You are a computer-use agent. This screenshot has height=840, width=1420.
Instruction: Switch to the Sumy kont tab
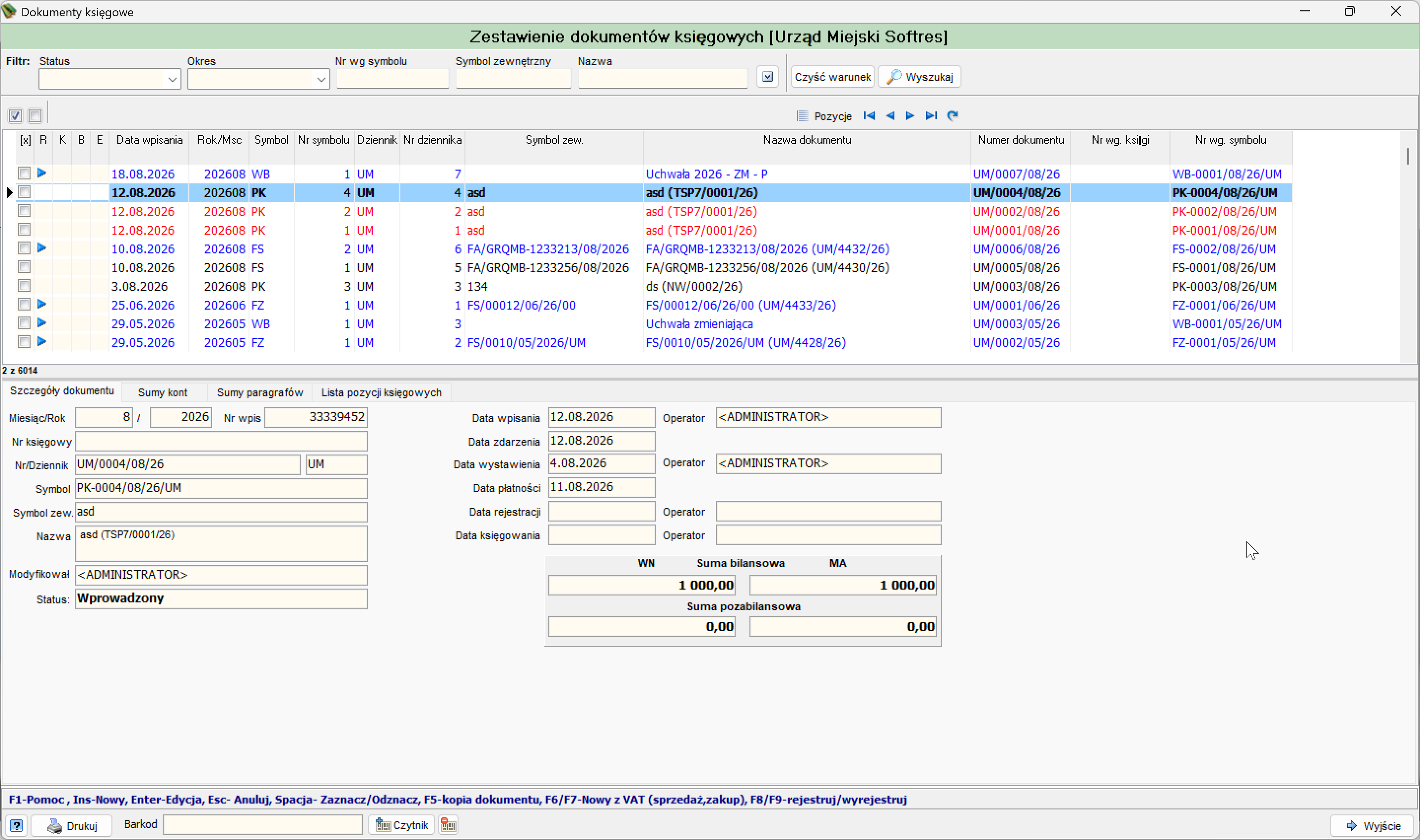click(162, 393)
